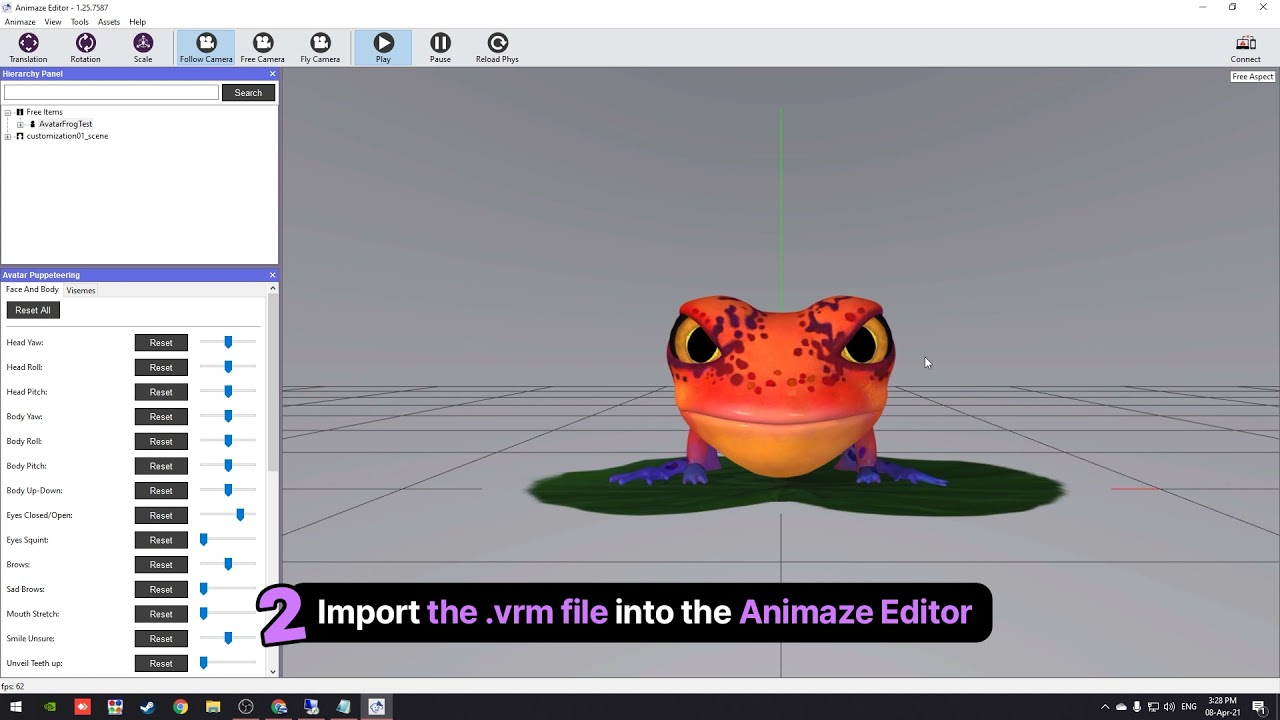Image resolution: width=1280 pixels, height=720 pixels.
Task: Open the Free Aspect dropdown
Action: [x=1252, y=77]
